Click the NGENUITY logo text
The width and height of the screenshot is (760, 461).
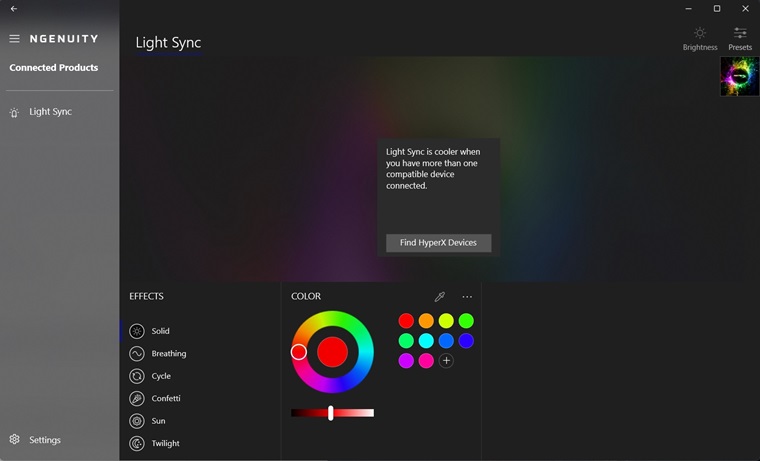[63, 39]
